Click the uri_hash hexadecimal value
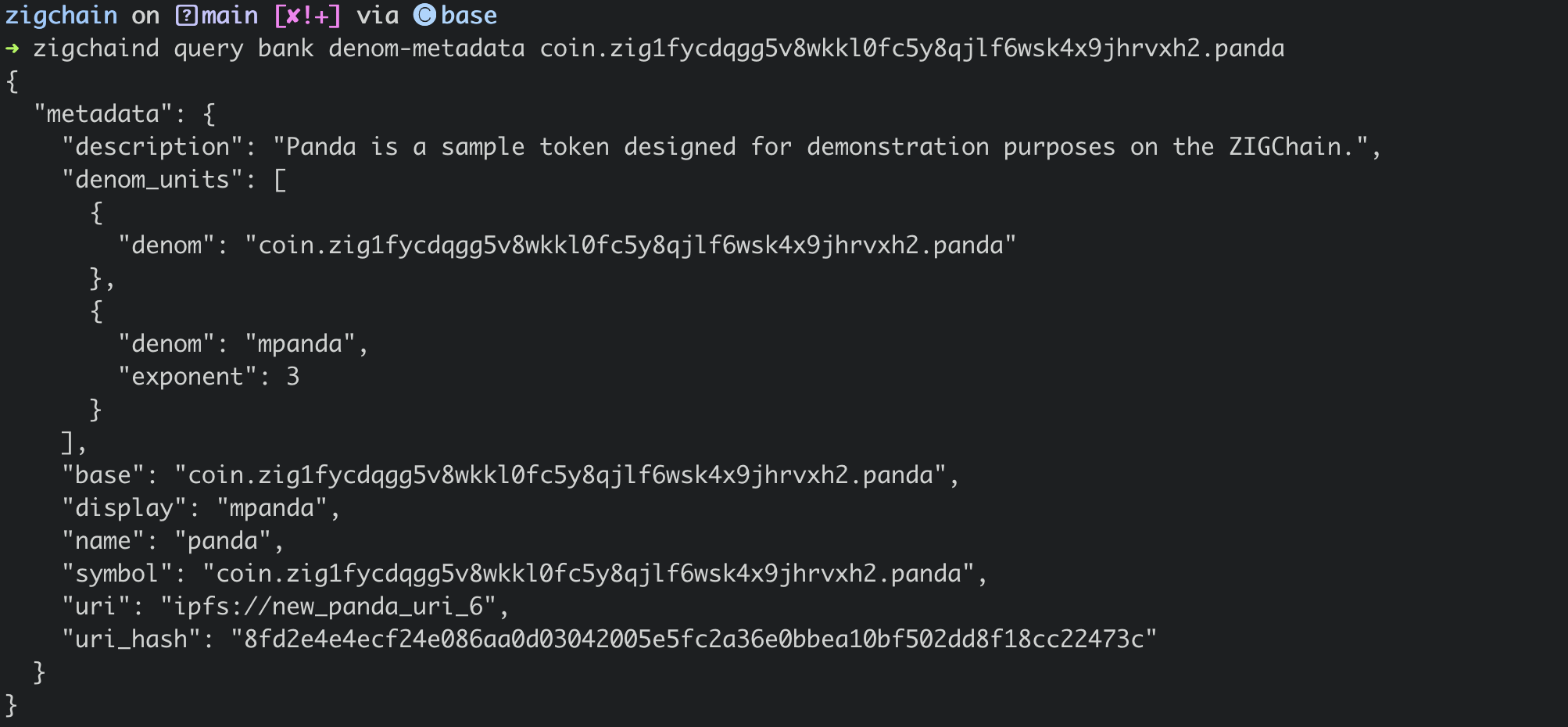 tap(694, 639)
